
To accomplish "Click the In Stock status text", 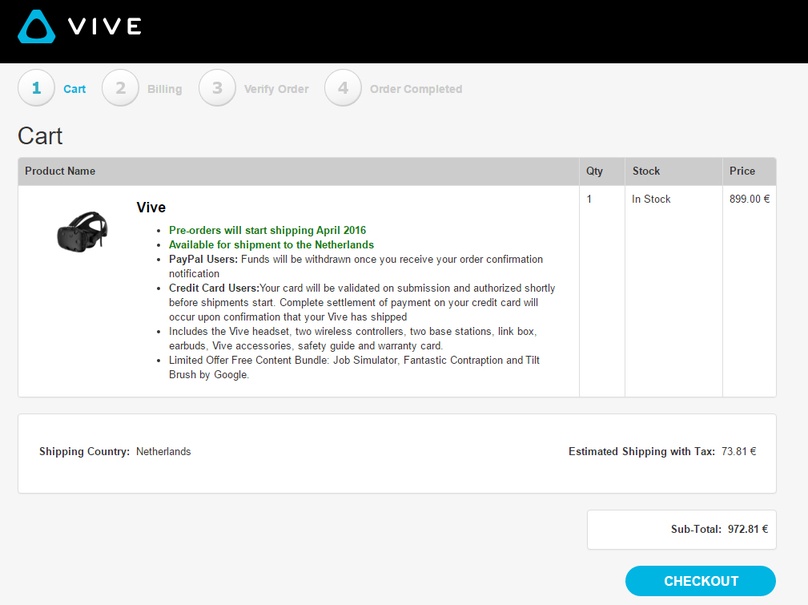I will click(651, 199).
